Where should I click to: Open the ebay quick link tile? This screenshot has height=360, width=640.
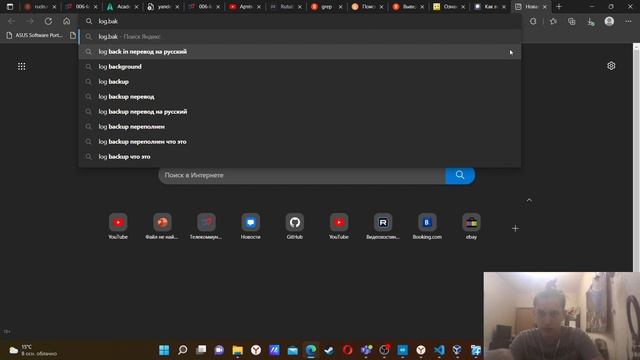coord(471,226)
